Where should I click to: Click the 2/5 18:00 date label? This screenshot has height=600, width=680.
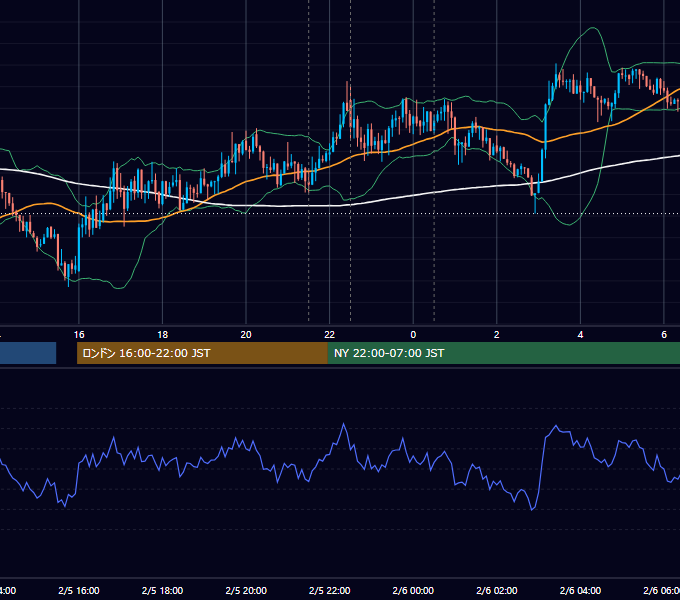163,590
